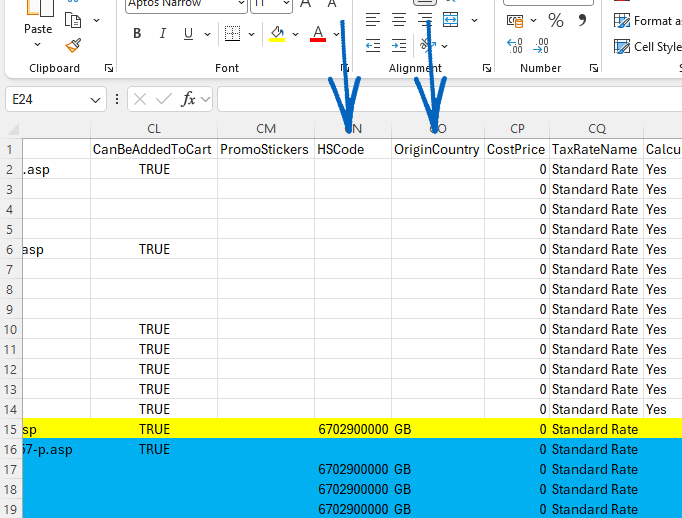The width and height of the screenshot is (682, 518).
Task: Click the TaxRateName header cell
Action: (596, 149)
